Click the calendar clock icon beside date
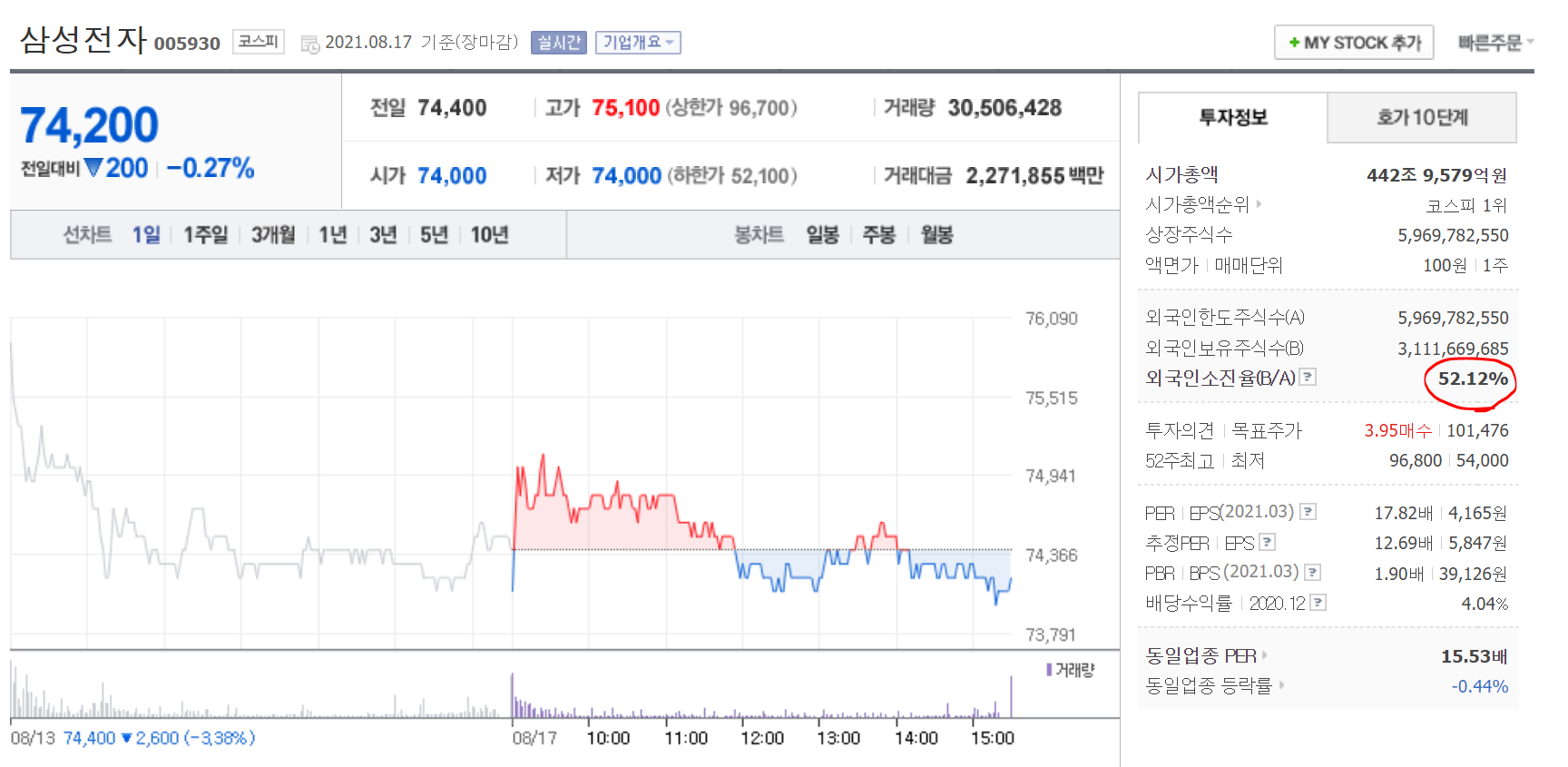This screenshot has width=1568, height=767. (310, 44)
